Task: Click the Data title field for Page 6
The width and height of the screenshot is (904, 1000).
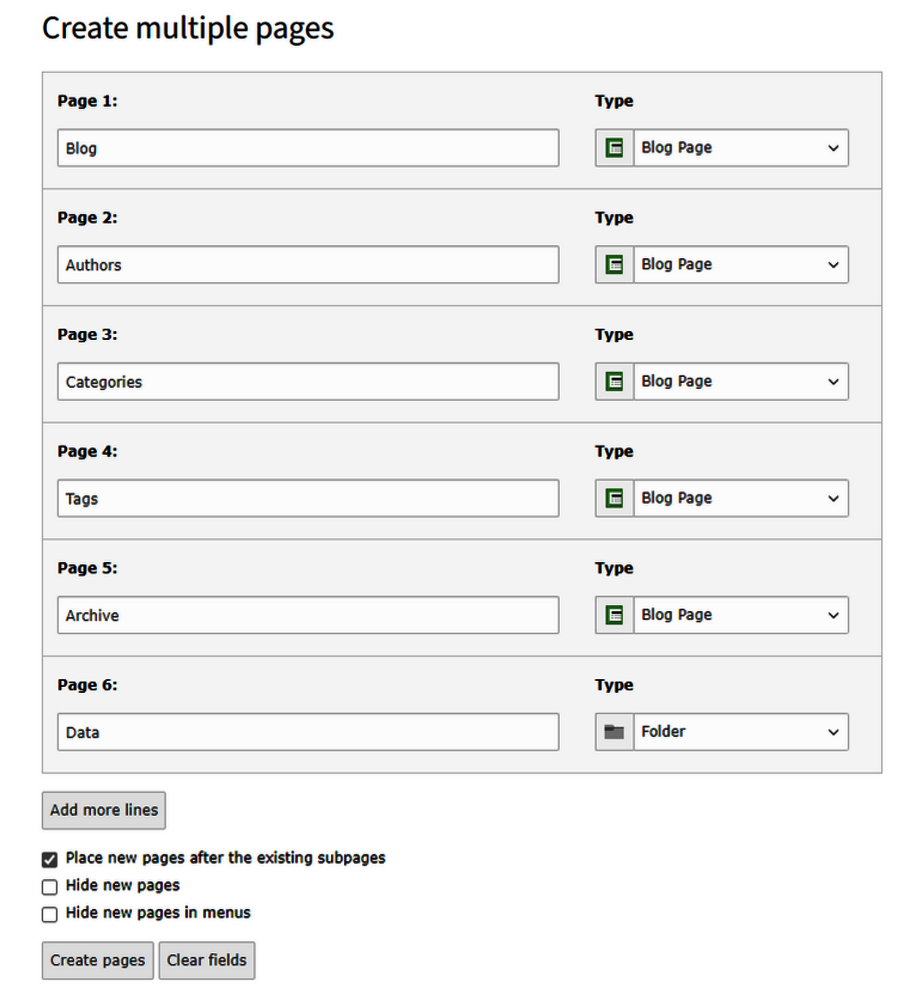Action: (x=308, y=732)
